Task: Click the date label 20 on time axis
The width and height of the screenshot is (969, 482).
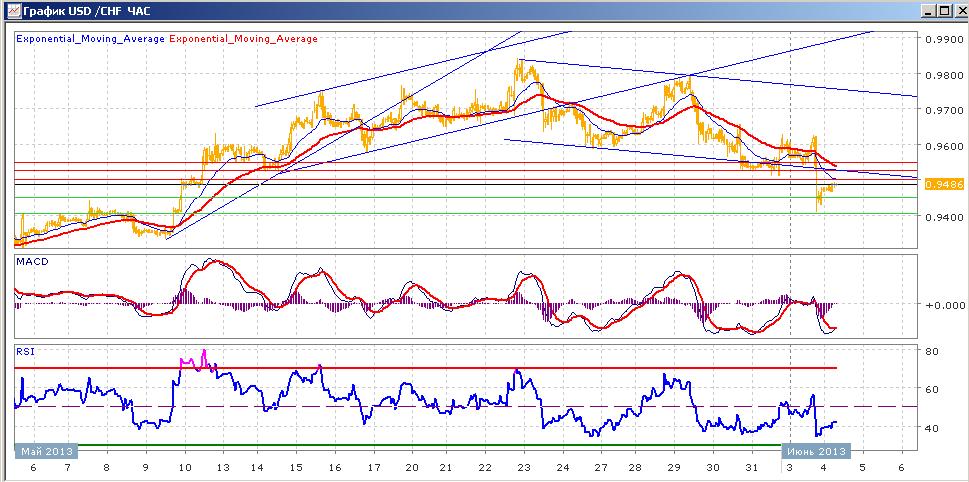Action: coord(412,468)
